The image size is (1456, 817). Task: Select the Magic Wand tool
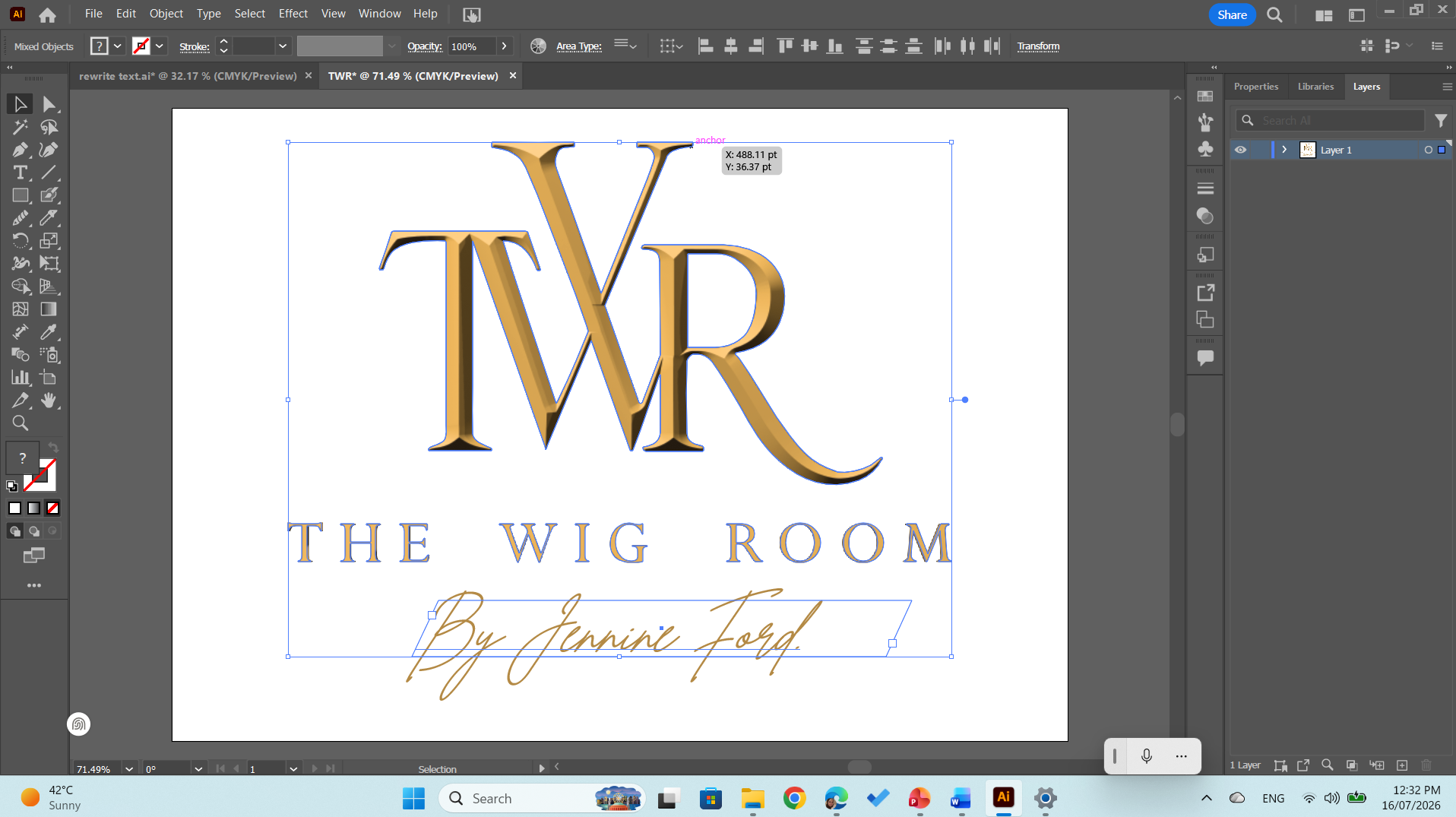point(21,127)
